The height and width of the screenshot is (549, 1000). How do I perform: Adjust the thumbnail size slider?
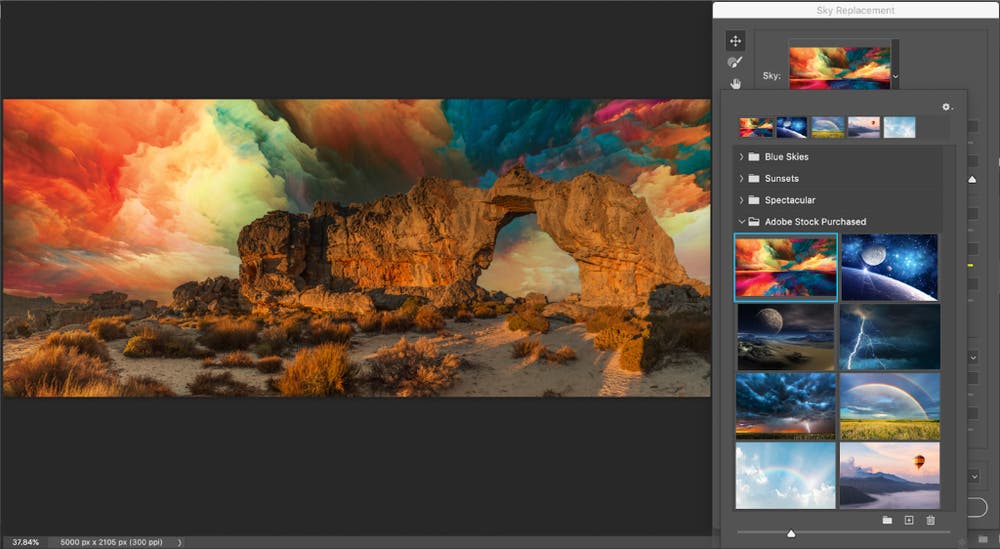(791, 533)
